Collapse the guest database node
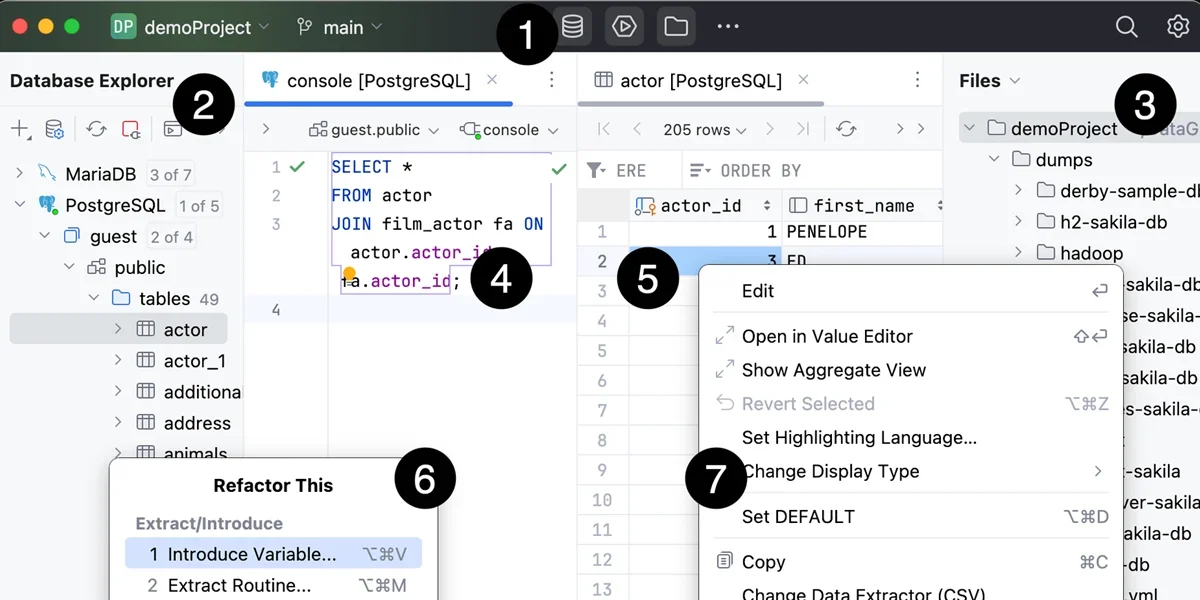This screenshot has height=600, width=1200. tap(44, 236)
